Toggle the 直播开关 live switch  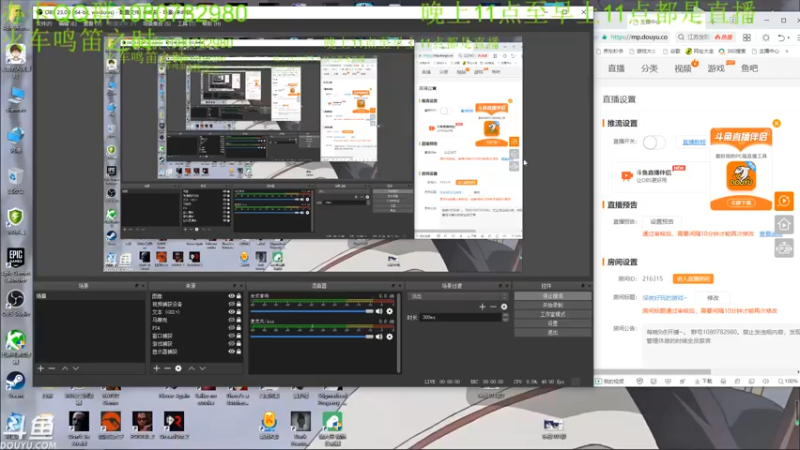click(x=654, y=142)
